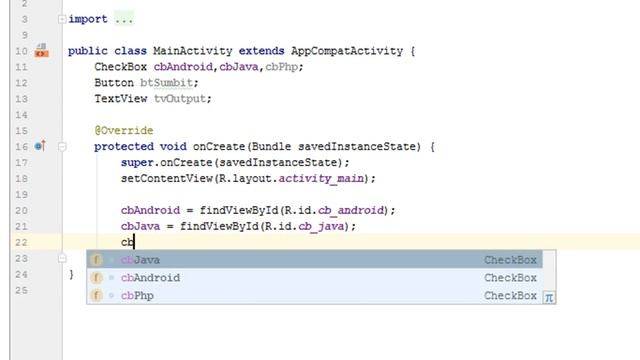The image size is (640, 360).
Task: Click the field icon beside cbJava
Action: (96, 260)
